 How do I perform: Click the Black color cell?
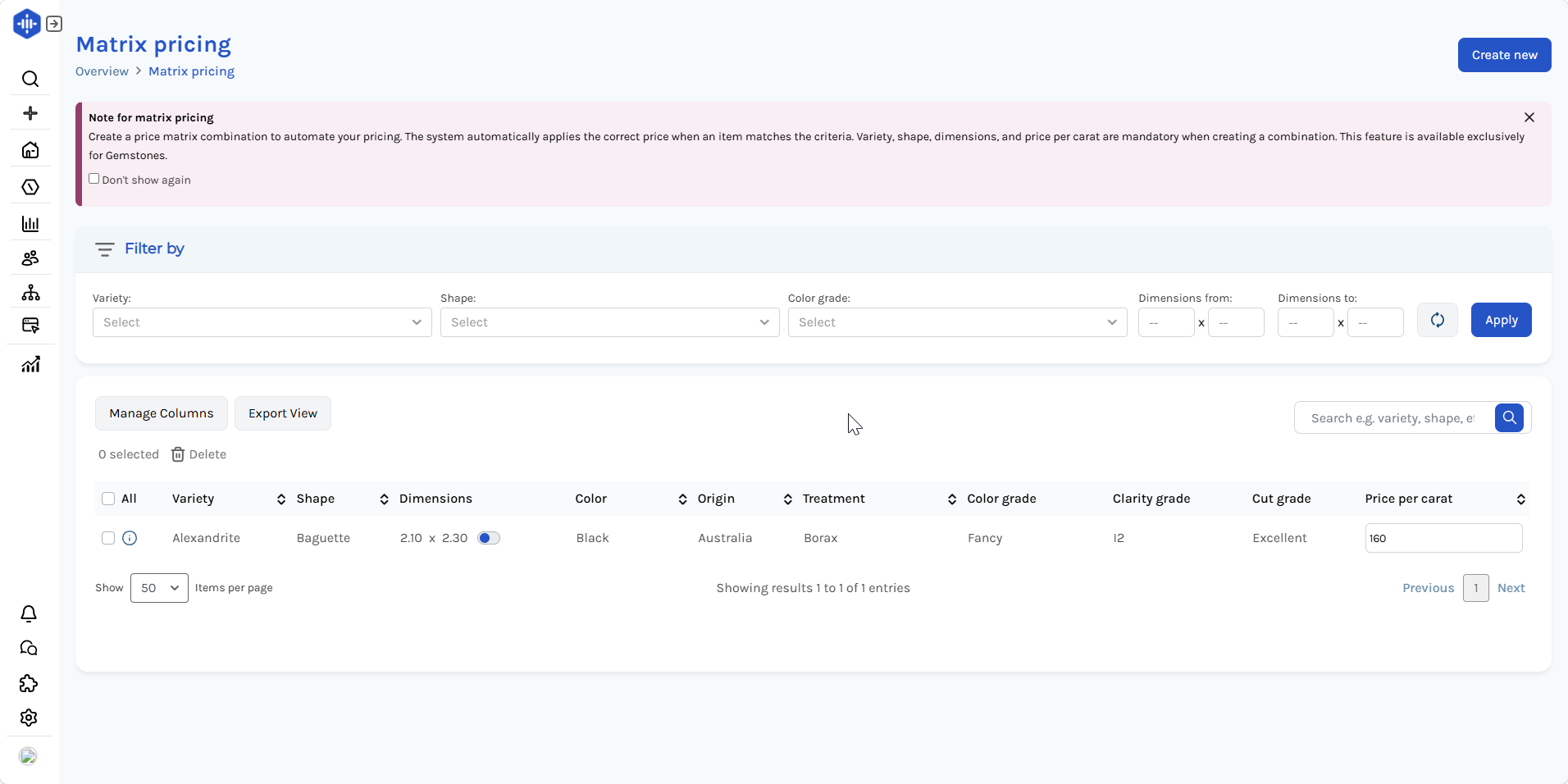592,538
